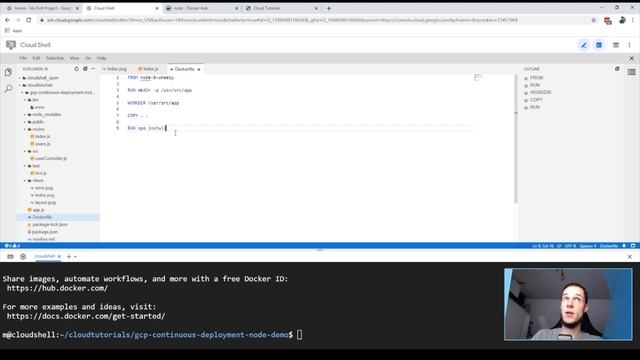This screenshot has width=640, height=360.
Task: Toggle the editor pencil button in Cloud Shell header
Action: click(584, 45)
